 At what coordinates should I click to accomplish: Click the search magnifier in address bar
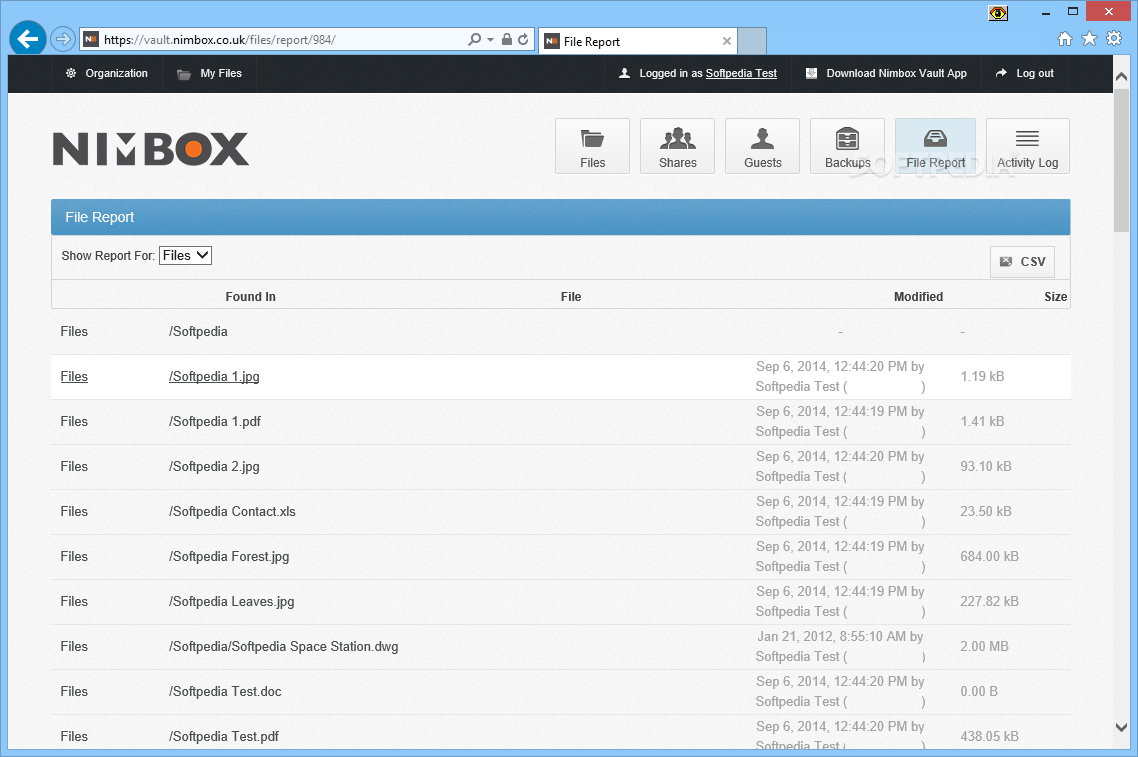474,39
